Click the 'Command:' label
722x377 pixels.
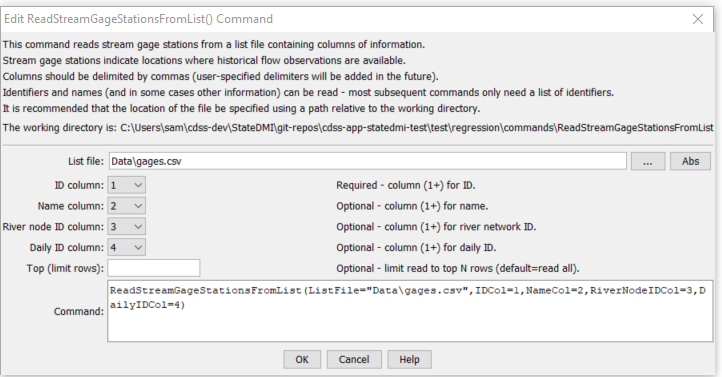[79, 312]
